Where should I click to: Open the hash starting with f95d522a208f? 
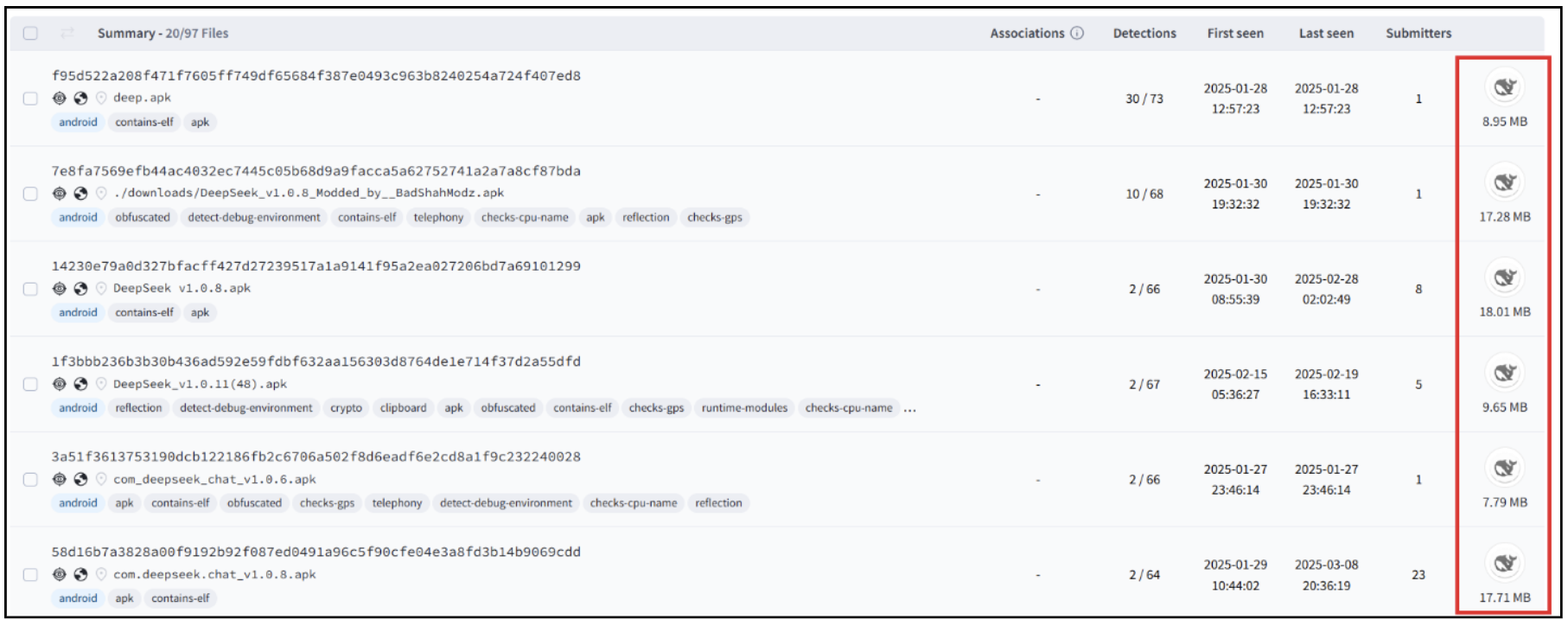pos(316,75)
